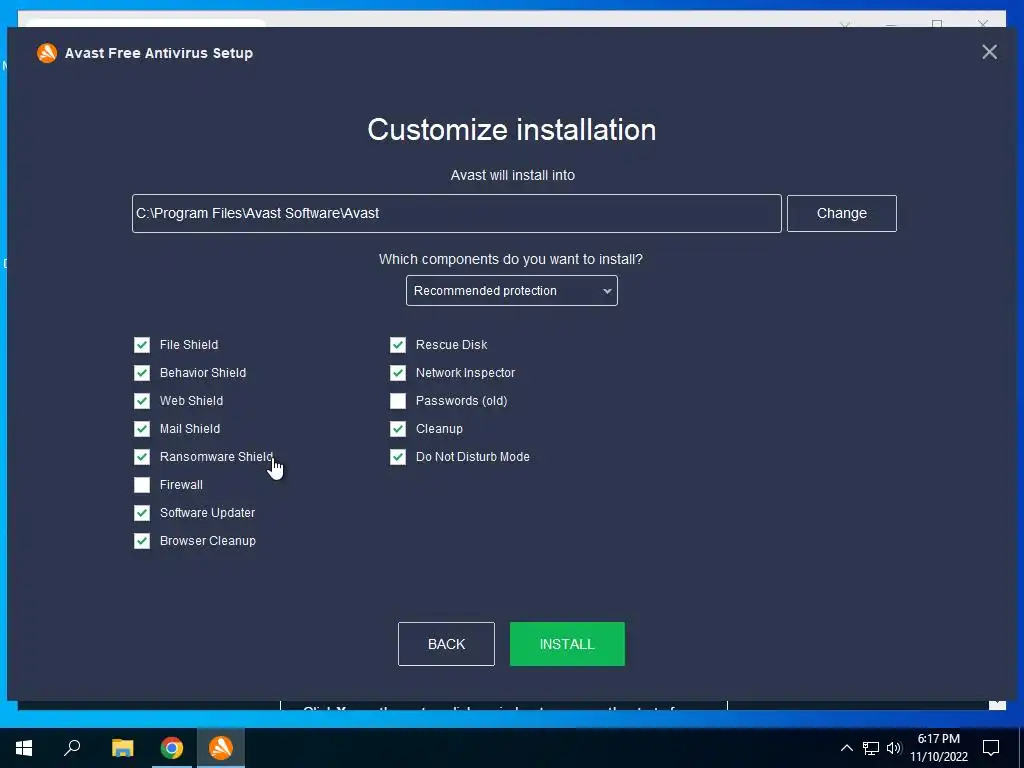
Task: Close the Avast setup dialog
Action: point(989,52)
